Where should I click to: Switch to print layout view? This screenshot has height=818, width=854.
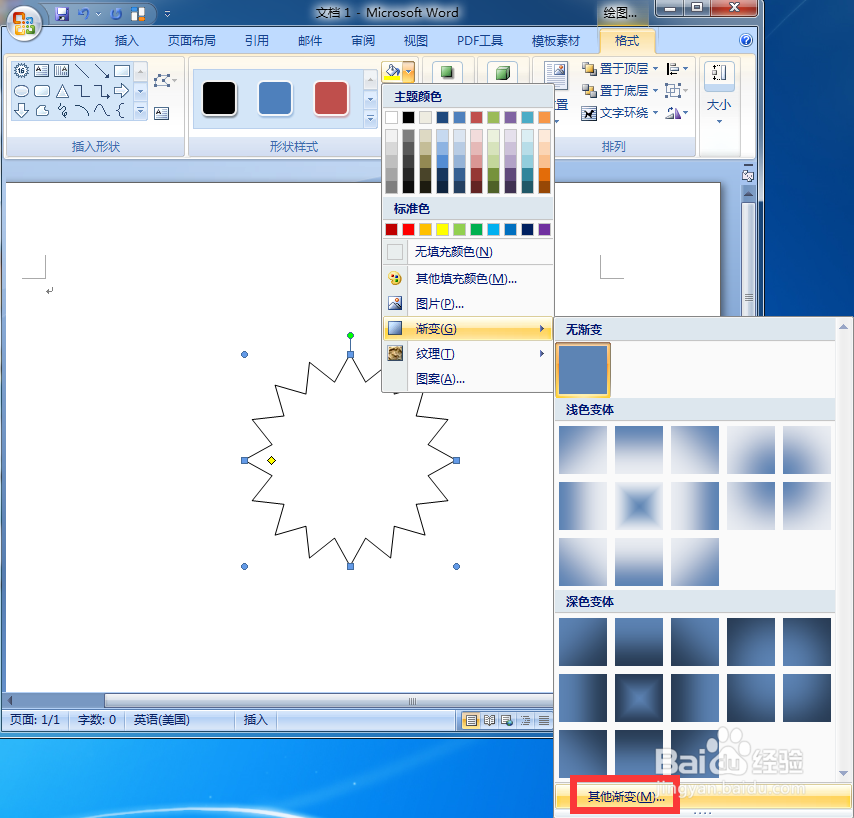coord(471,721)
